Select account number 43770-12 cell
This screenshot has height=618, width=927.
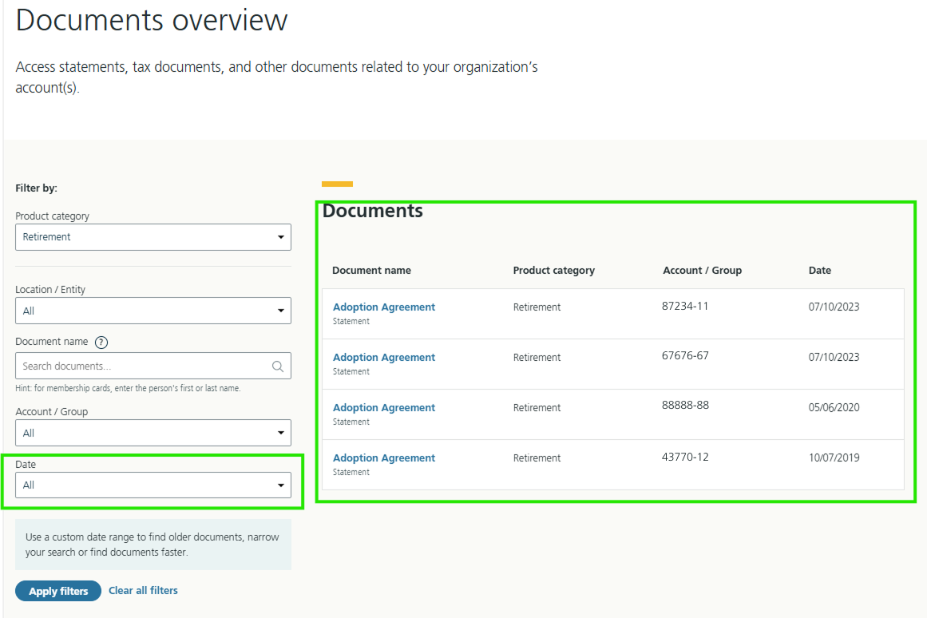tap(685, 457)
